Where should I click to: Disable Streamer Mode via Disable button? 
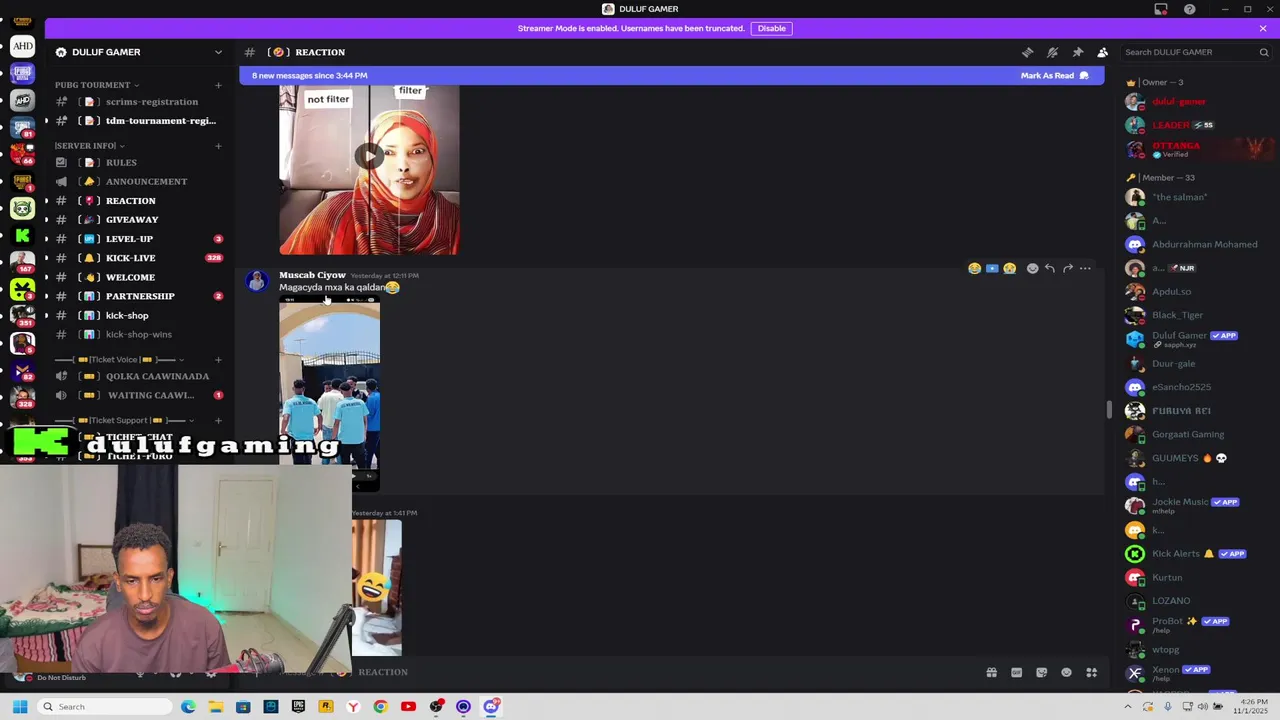[x=772, y=28]
